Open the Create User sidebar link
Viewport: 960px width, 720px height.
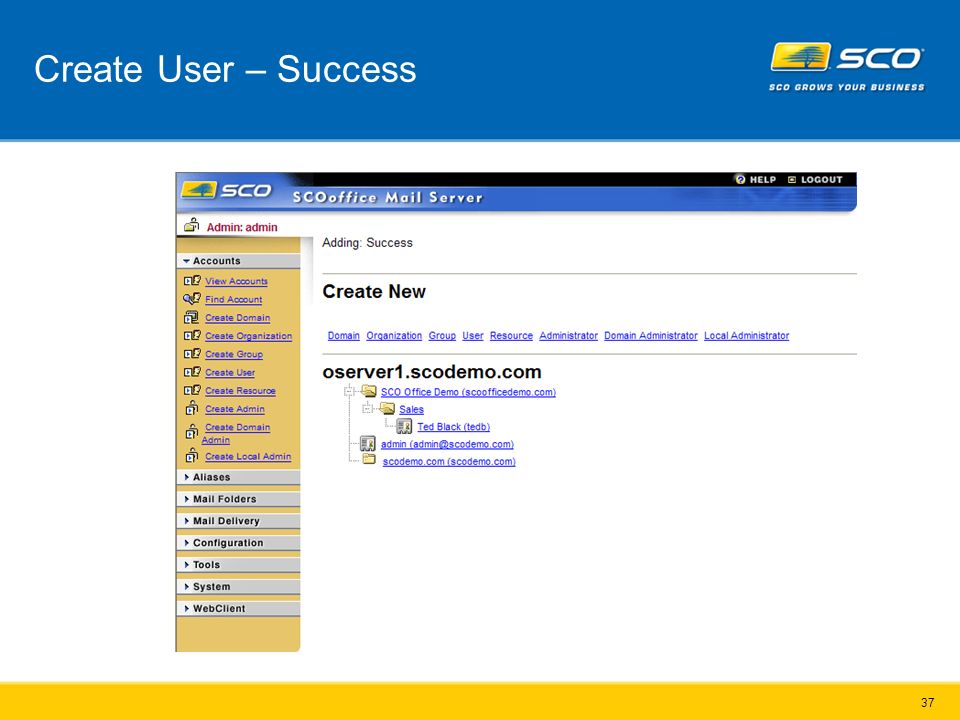coord(230,372)
